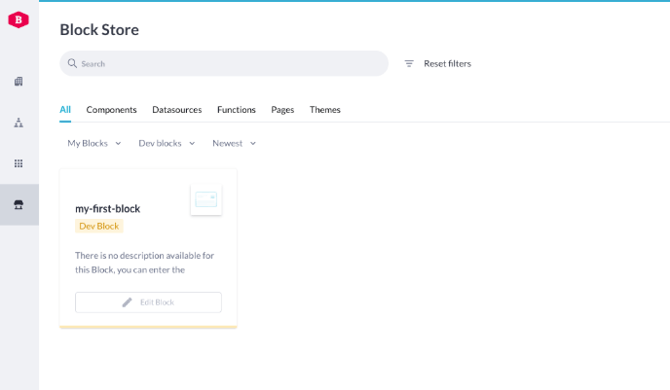
Task: Click the filter lines icon
Action: pyautogui.click(x=409, y=64)
